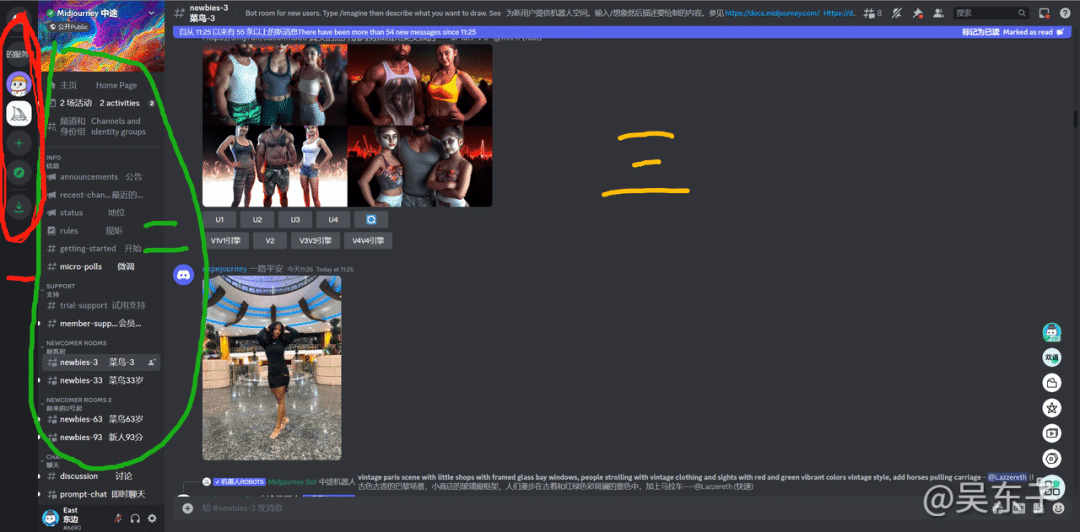Open Channels and identity groups
1080x532 pixels.
[x=101, y=126]
